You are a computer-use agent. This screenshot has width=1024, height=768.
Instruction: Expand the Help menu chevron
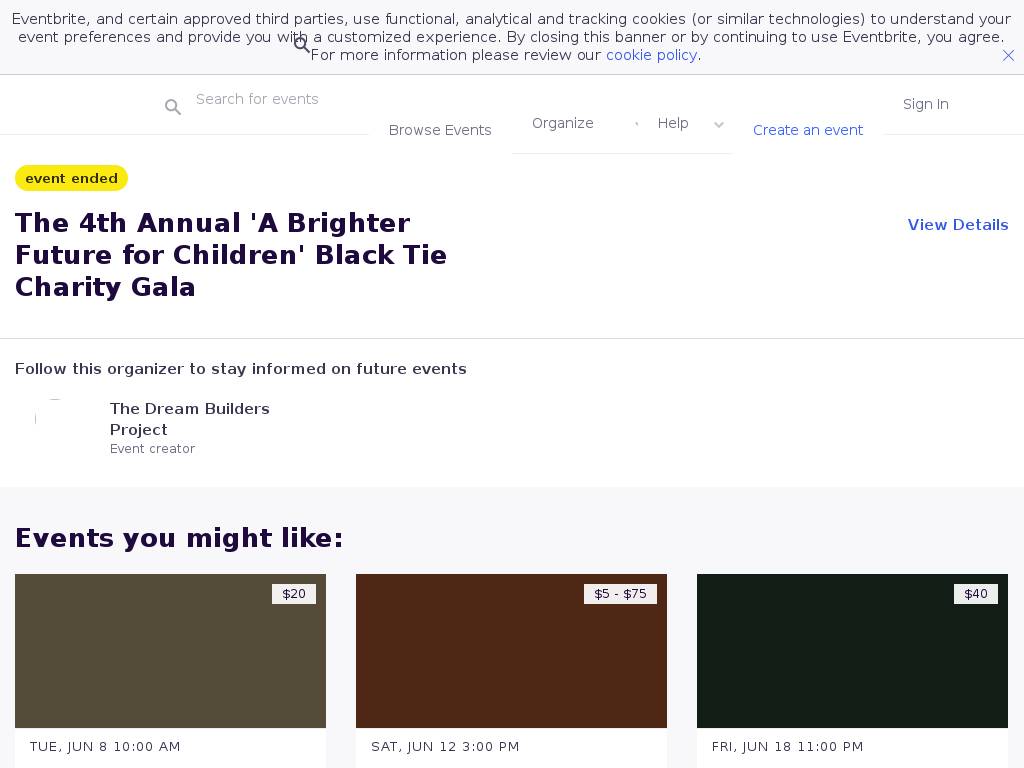pos(718,125)
